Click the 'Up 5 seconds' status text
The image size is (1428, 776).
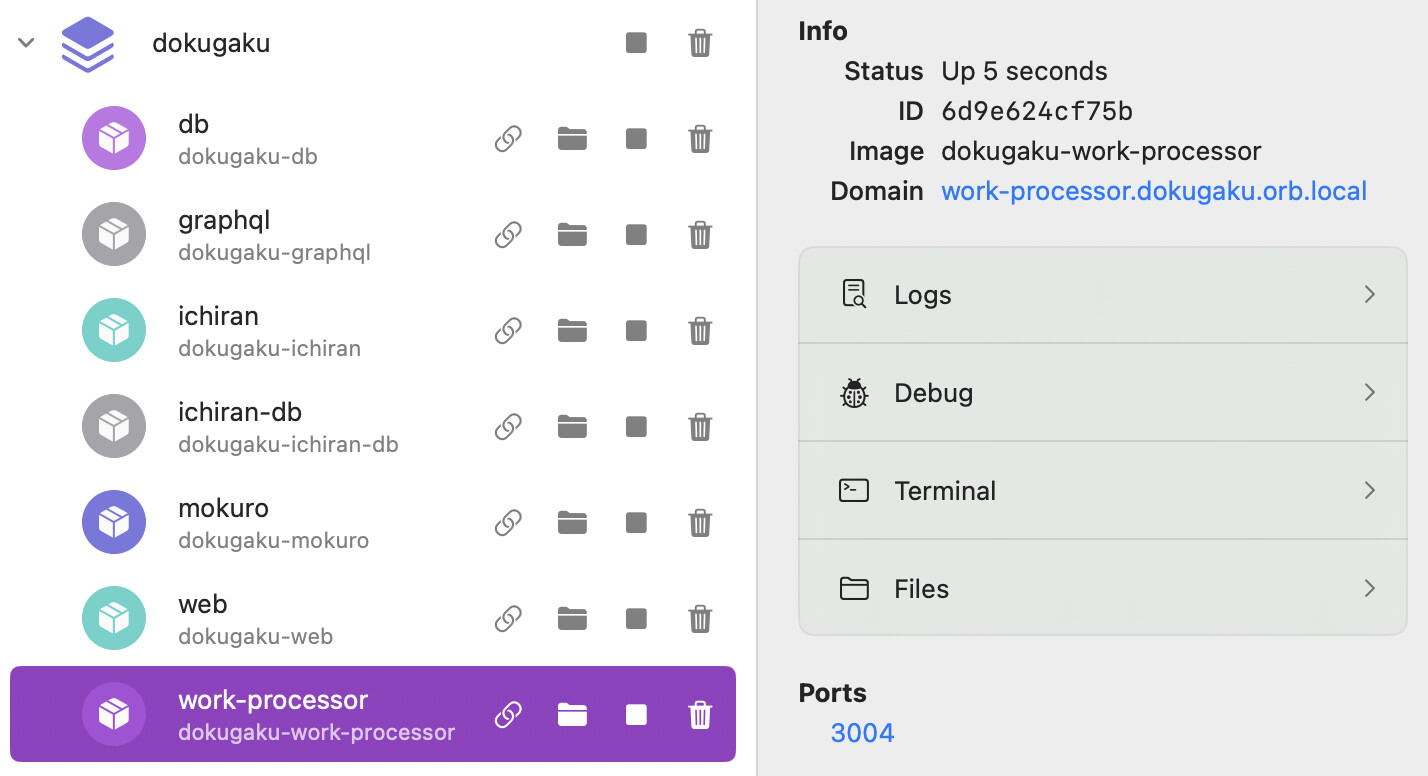tap(1024, 71)
